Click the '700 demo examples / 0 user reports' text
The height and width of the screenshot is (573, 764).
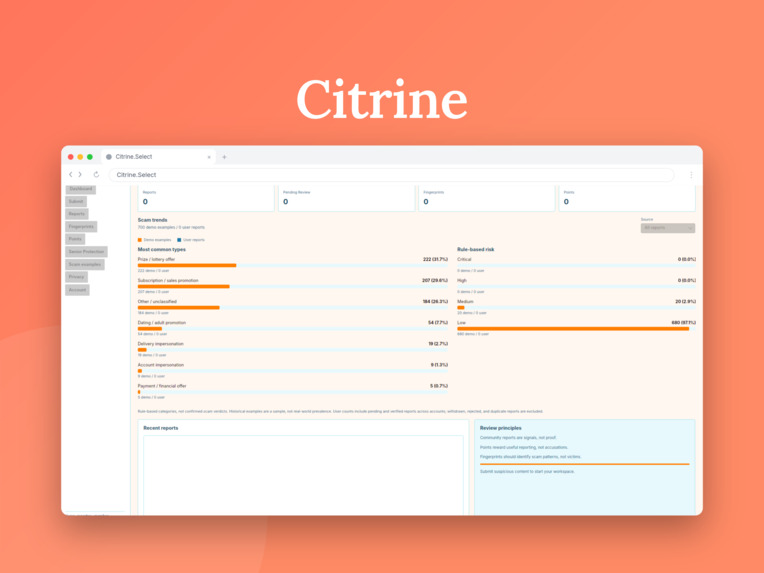(x=171, y=227)
